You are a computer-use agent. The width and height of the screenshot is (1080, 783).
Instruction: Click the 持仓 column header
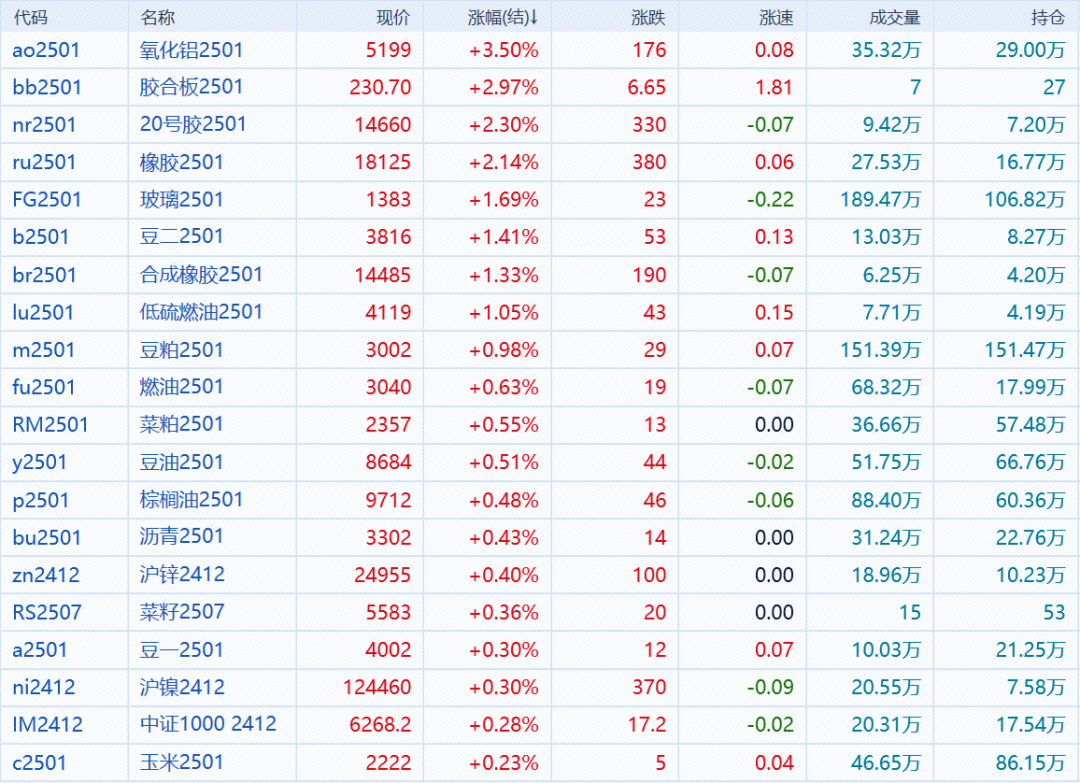tap(1048, 17)
